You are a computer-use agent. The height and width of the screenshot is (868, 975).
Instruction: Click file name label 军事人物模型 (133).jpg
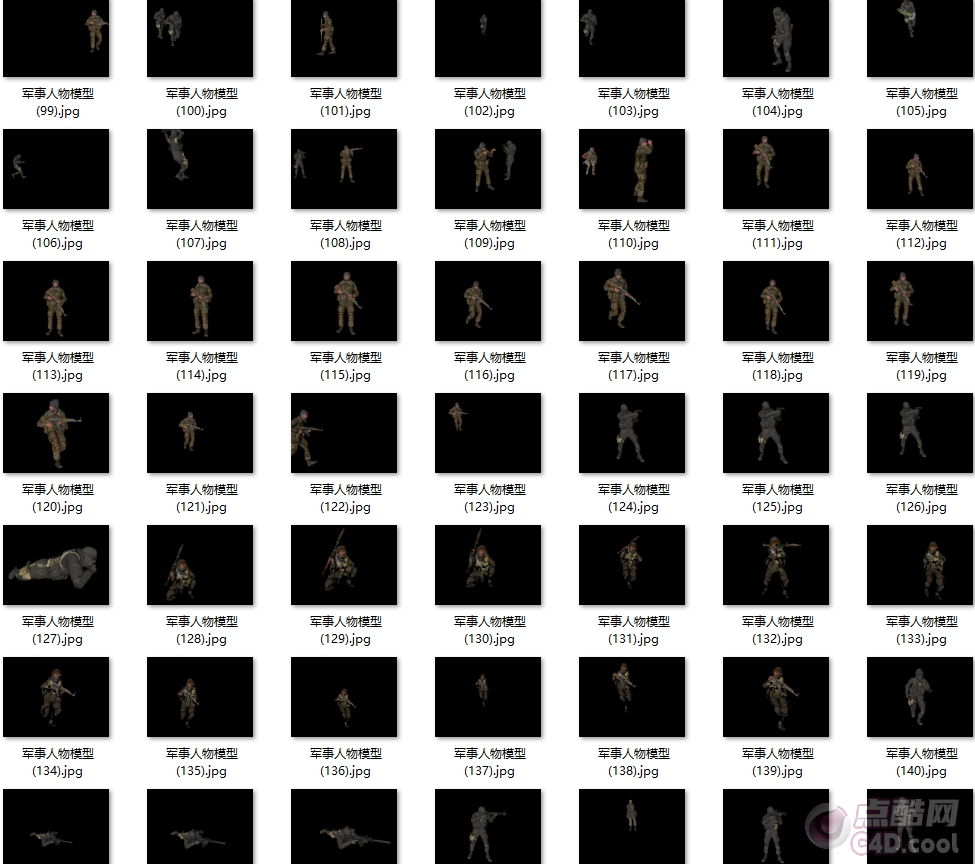(x=922, y=630)
